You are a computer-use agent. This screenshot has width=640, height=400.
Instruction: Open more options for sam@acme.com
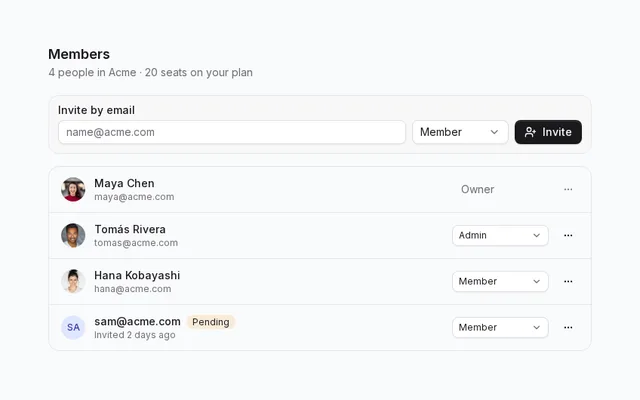click(x=568, y=327)
